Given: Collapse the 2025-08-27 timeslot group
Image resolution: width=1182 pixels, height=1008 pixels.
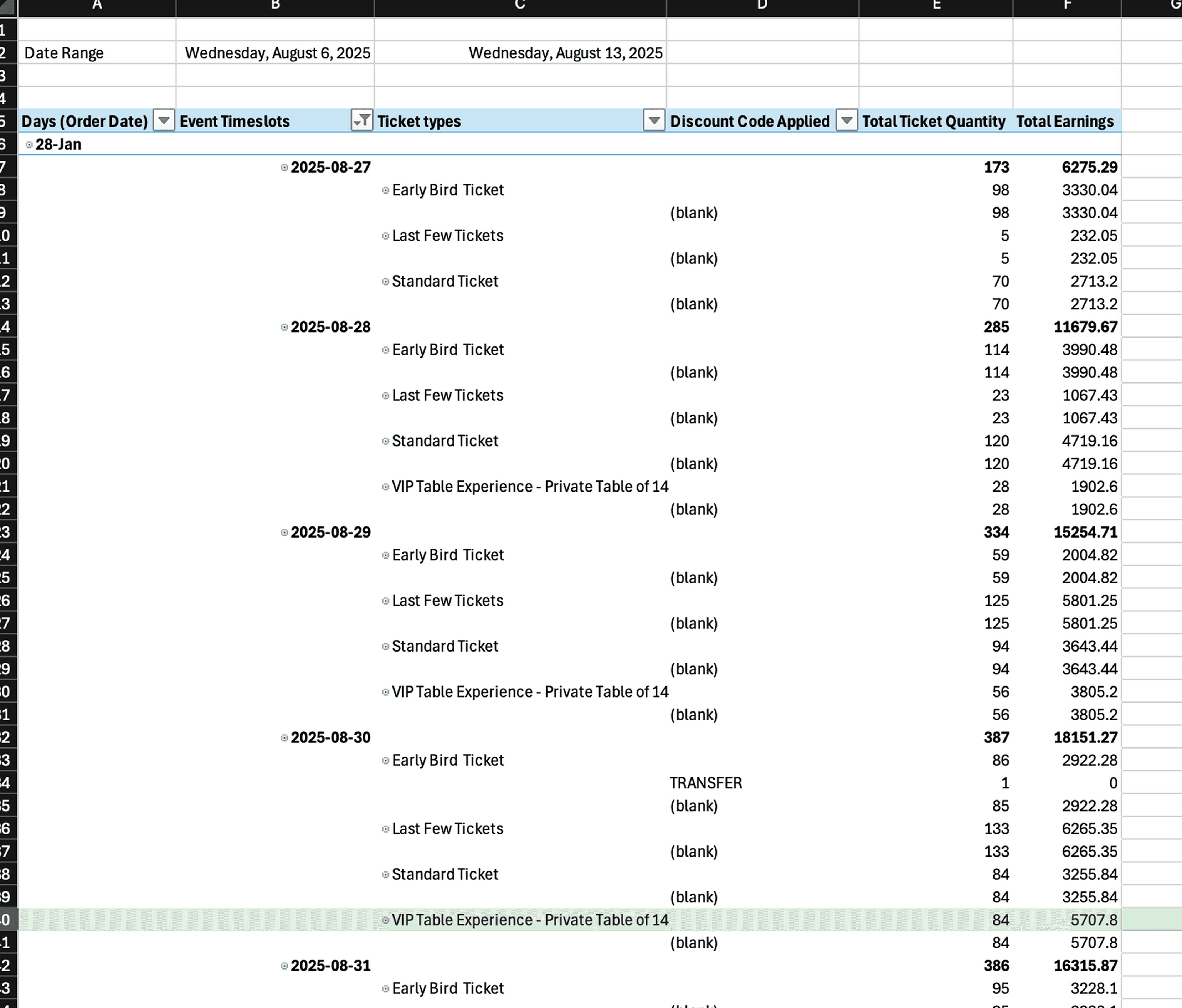Looking at the screenshot, I should (x=284, y=168).
